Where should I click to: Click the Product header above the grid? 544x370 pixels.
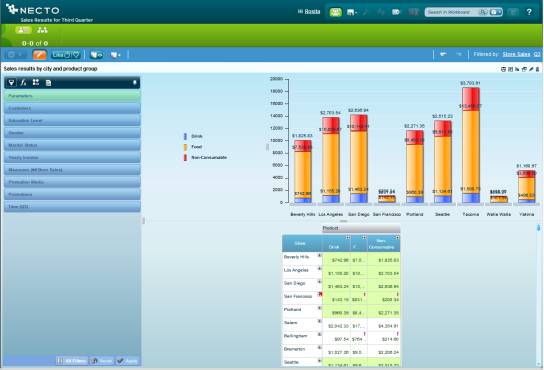click(361, 228)
